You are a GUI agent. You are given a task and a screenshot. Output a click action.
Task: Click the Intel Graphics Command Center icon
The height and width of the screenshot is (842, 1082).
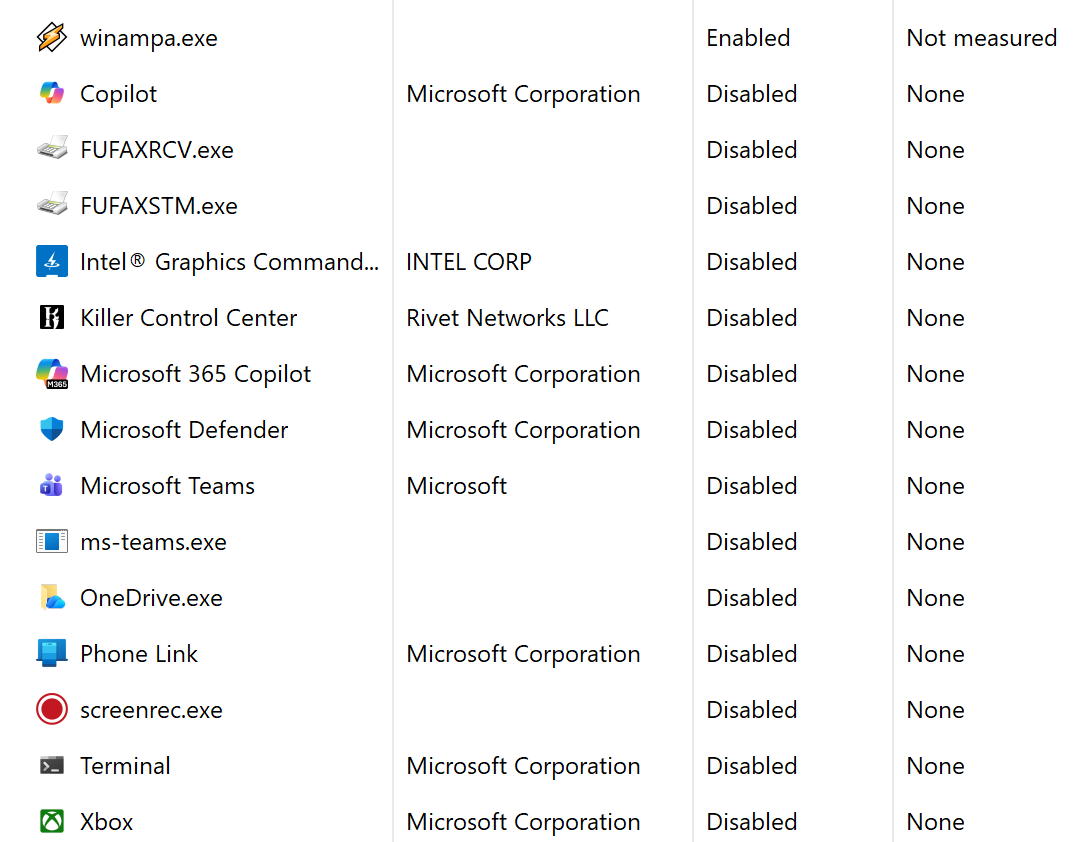tap(51, 262)
